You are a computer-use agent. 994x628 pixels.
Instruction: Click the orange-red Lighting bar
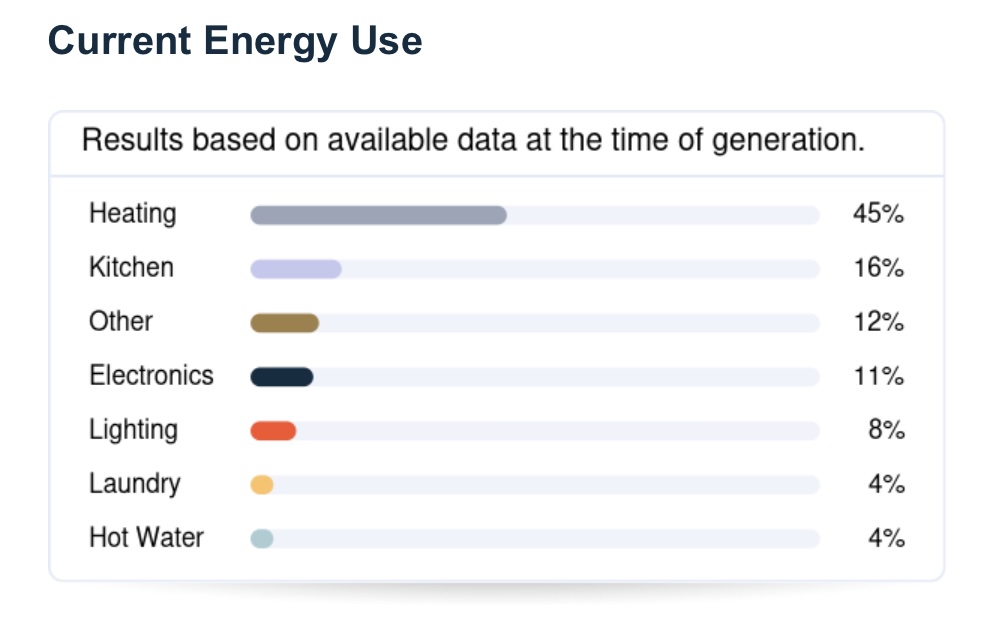click(x=273, y=431)
